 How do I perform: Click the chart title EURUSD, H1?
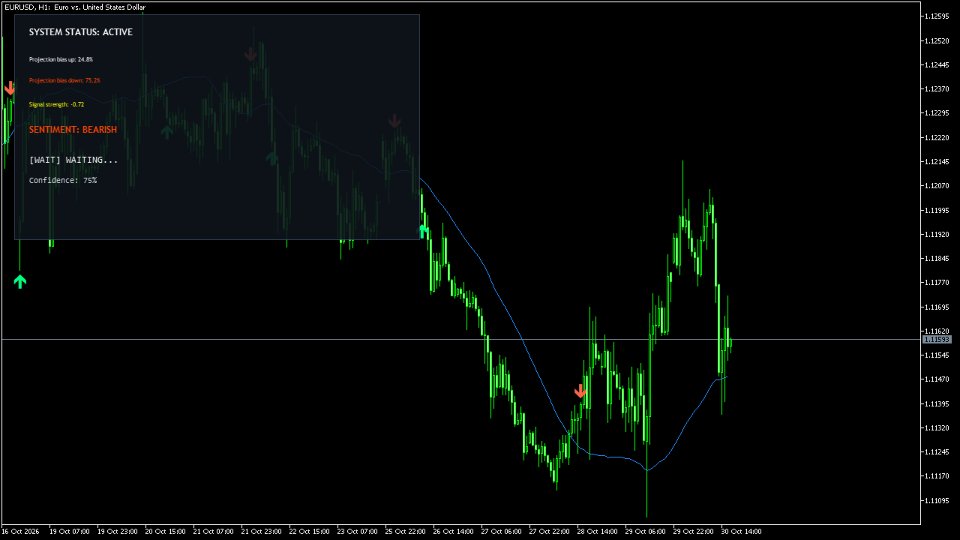pos(75,7)
